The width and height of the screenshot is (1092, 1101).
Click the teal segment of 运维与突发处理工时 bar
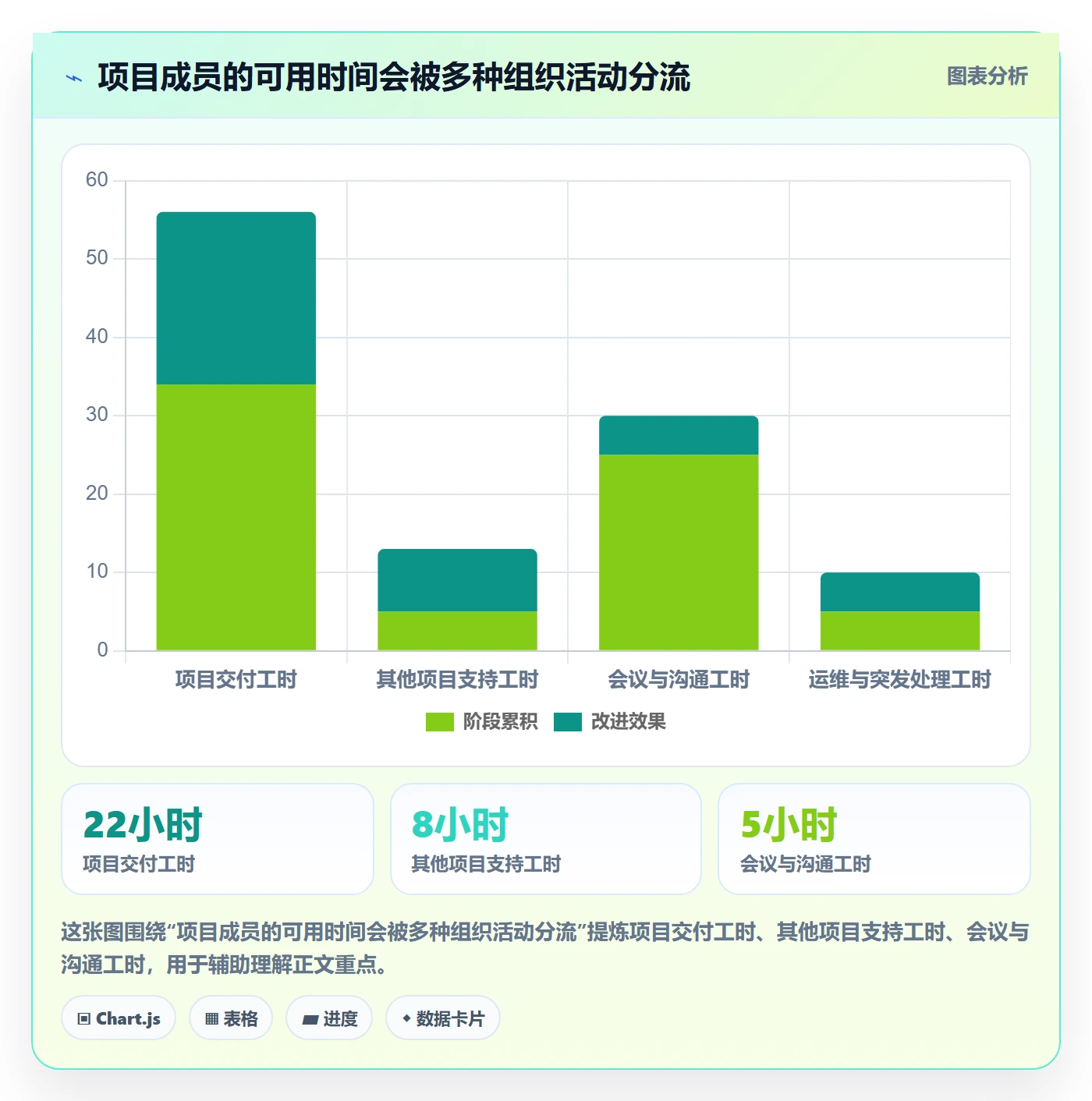tap(900, 592)
